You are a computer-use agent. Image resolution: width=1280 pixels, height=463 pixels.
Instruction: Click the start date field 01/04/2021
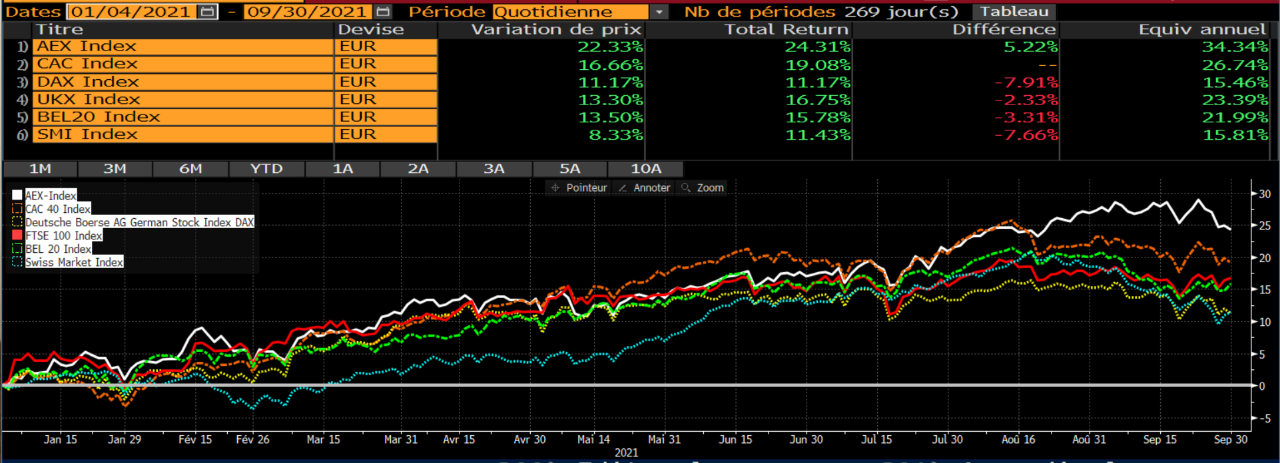pyautogui.click(x=133, y=12)
